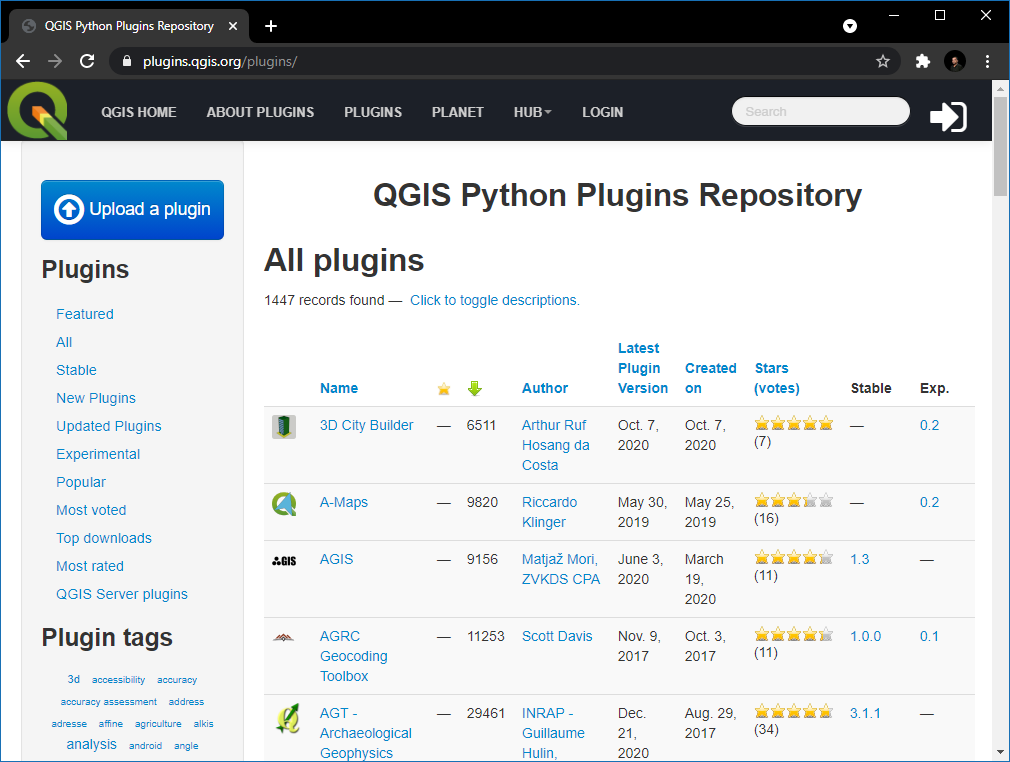Open the PLUGINS menu item
1010x762 pixels.
pyautogui.click(x=373, y=112)
